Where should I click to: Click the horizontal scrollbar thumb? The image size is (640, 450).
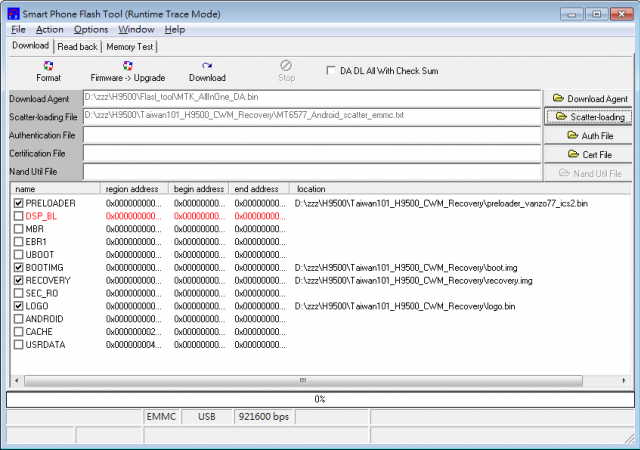click(x=303, y=381)
